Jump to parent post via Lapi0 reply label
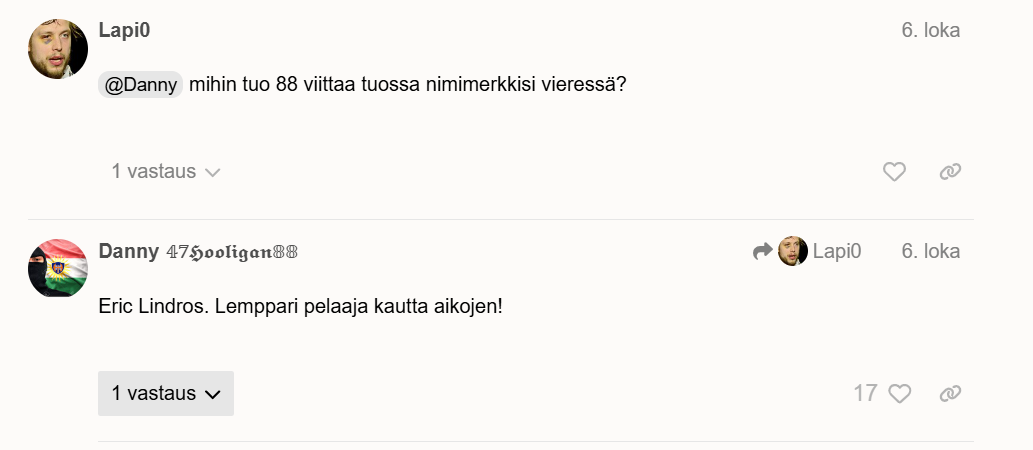This screenshot has width=1033, height=450. pyautogui.click(x=836, y=251)
